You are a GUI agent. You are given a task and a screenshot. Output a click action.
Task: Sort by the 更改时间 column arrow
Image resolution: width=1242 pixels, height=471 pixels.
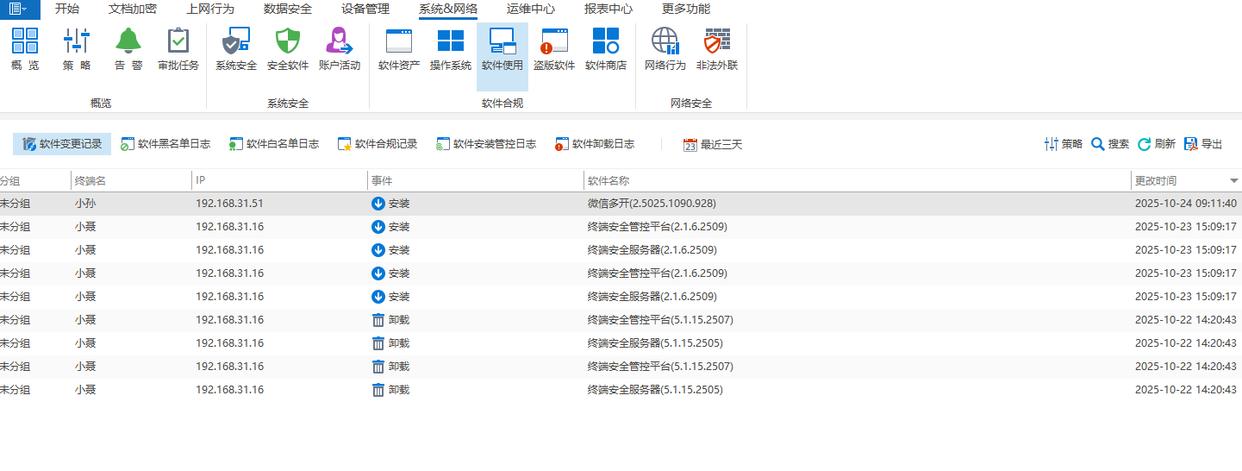pos(1234,181)
